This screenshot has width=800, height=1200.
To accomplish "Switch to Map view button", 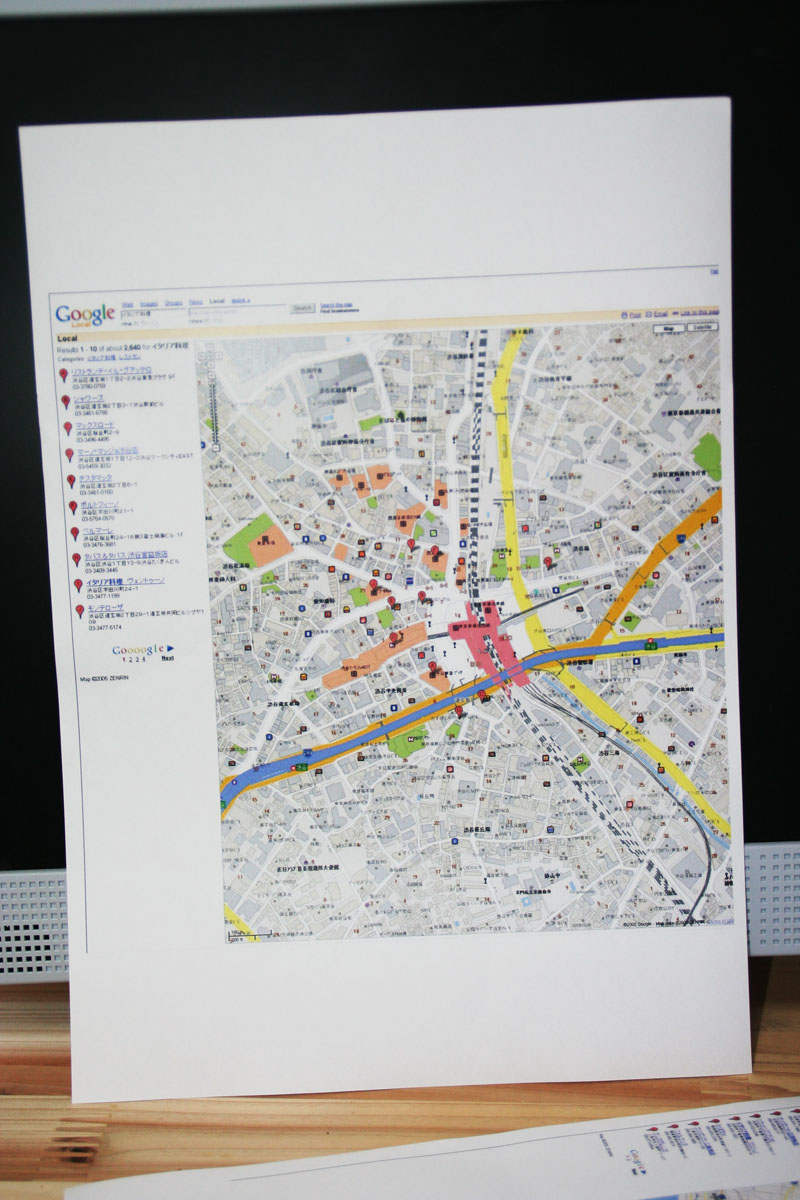I will 668,327.
